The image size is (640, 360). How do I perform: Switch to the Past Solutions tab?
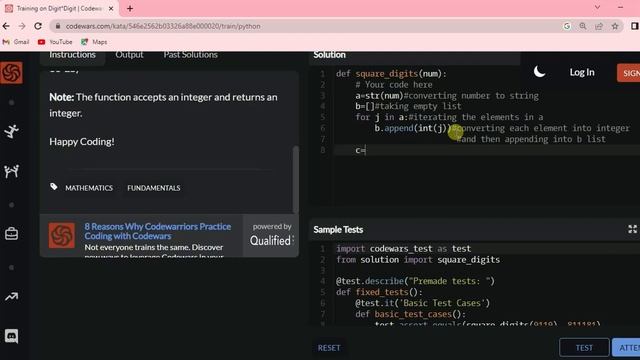(x=191, y=55)
